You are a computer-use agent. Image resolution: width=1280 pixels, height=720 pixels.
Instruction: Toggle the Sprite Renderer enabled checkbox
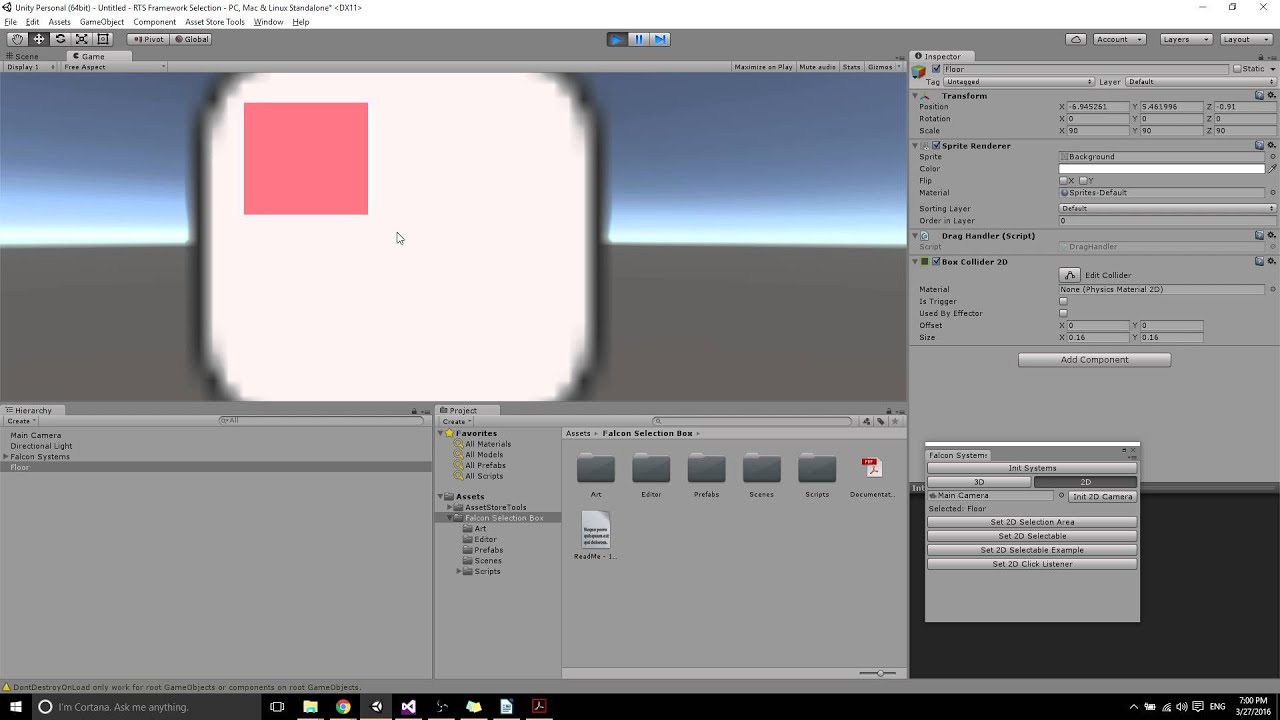point(936,145)
